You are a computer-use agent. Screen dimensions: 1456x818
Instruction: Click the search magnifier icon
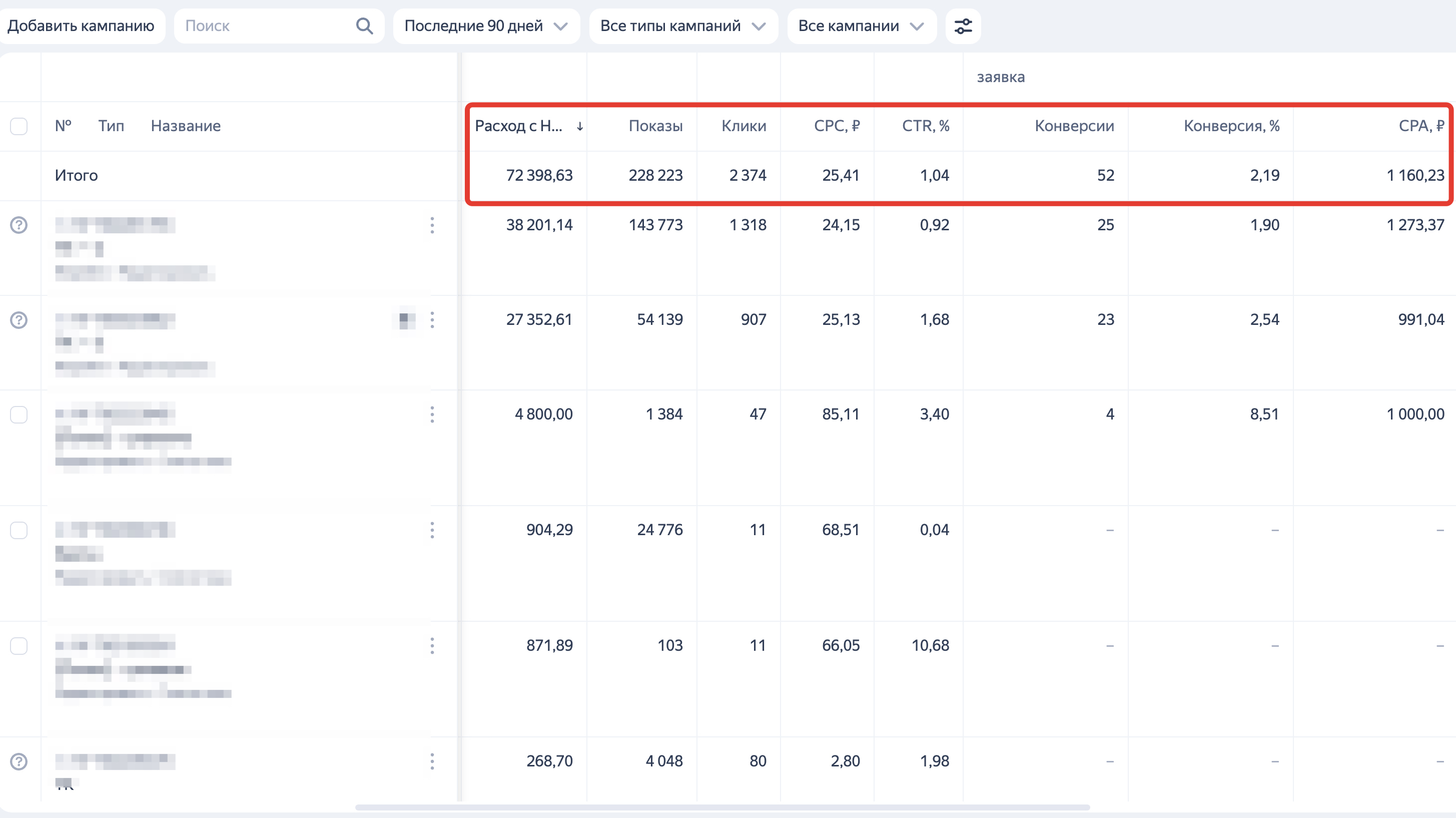pos(365,26)
